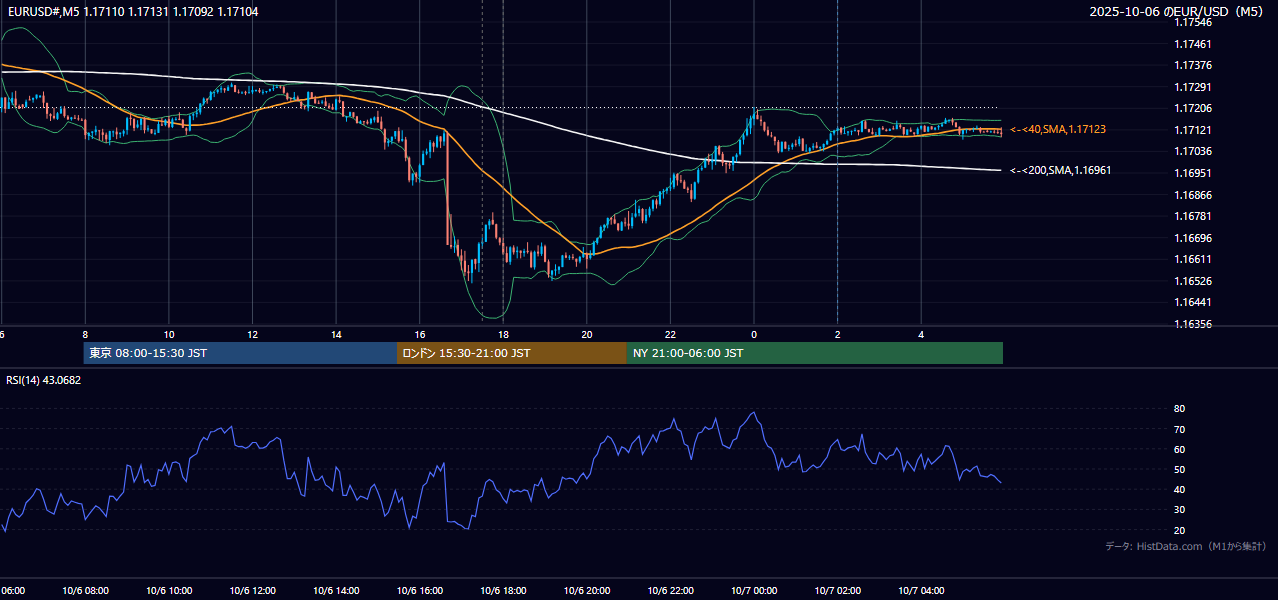Click the RSI(14) 43.0682 indicator label
This screenshot has width=1278, height=600.
point(44,380)
